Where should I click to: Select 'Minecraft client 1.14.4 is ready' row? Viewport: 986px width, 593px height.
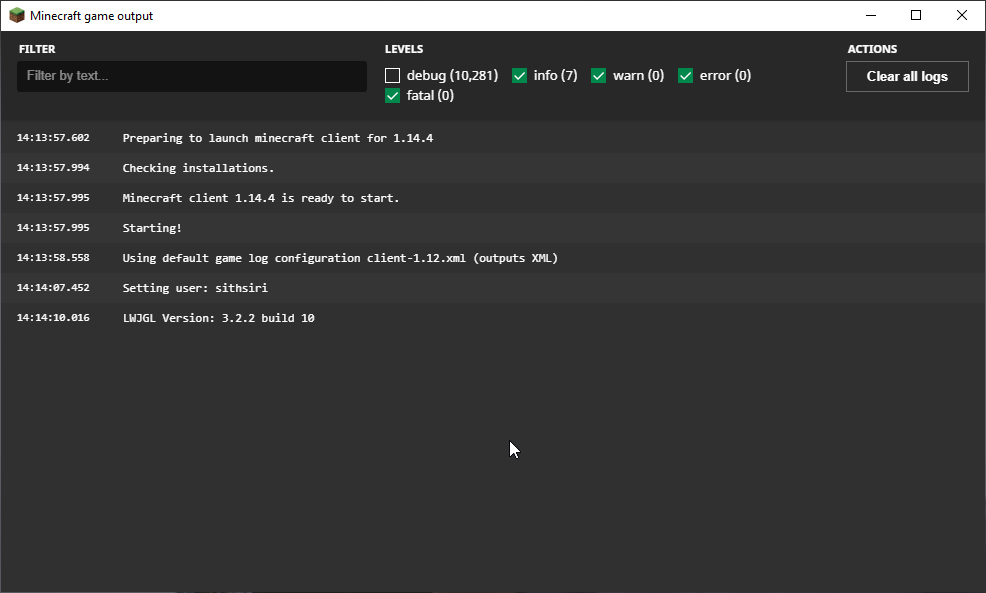point(260,198)
